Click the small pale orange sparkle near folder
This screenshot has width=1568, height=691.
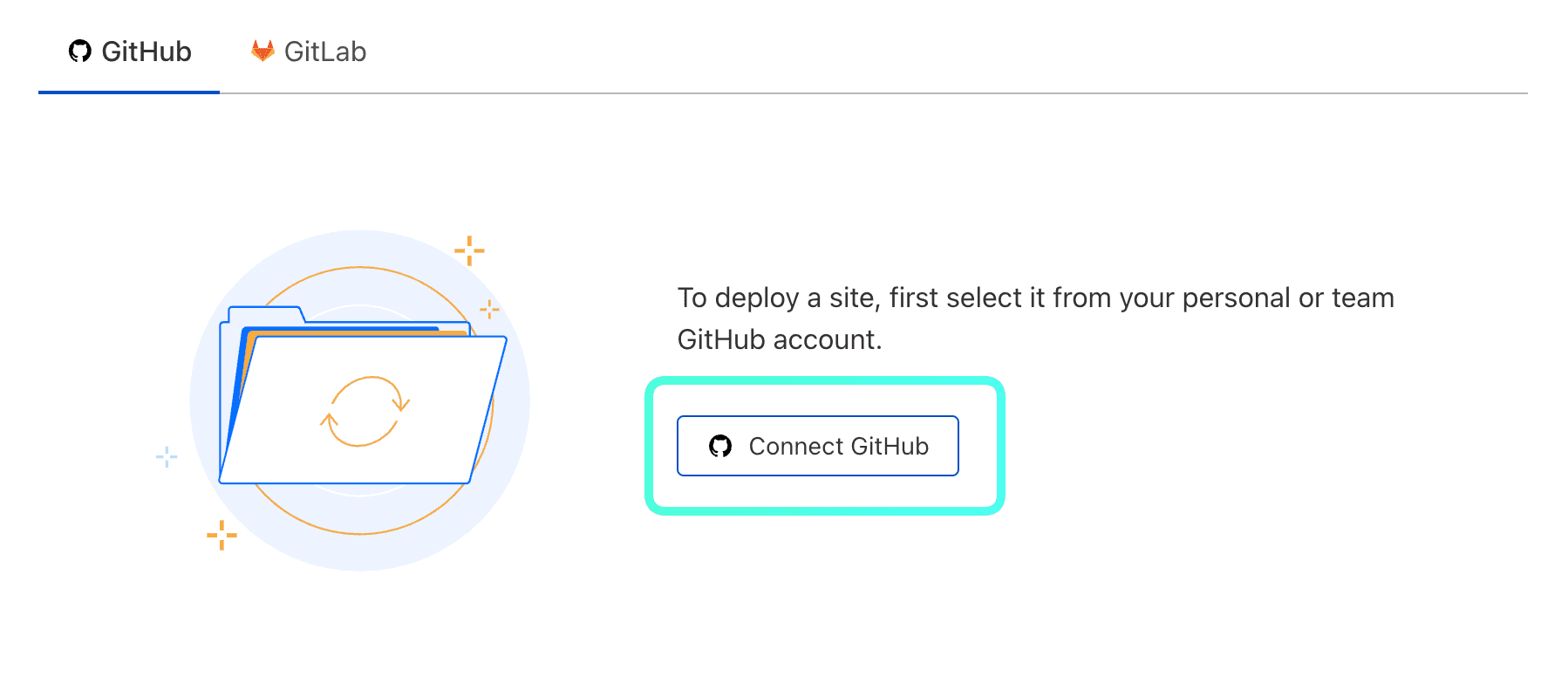coord(489,309)
